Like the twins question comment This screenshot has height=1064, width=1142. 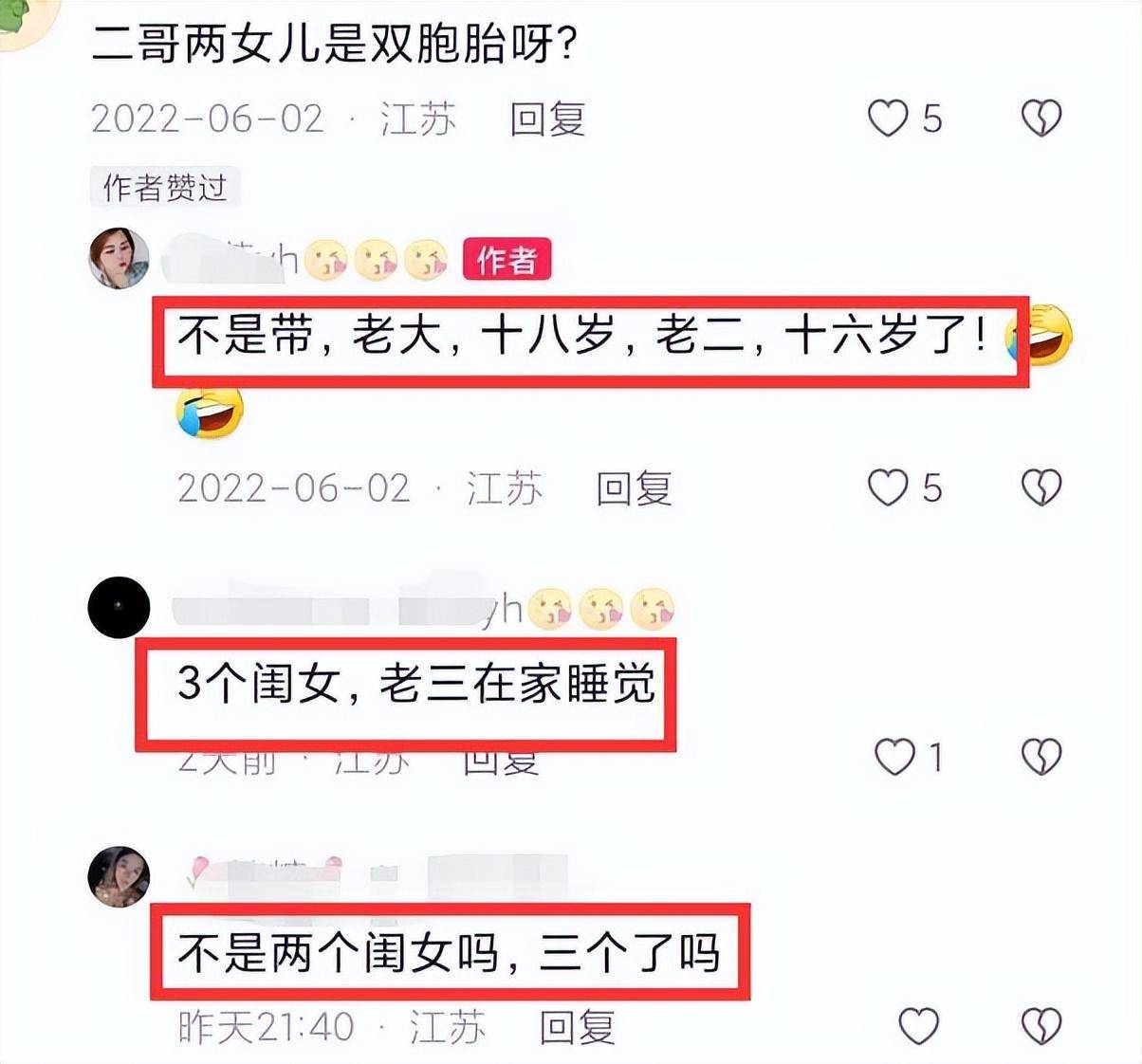[x=889, y=119]
